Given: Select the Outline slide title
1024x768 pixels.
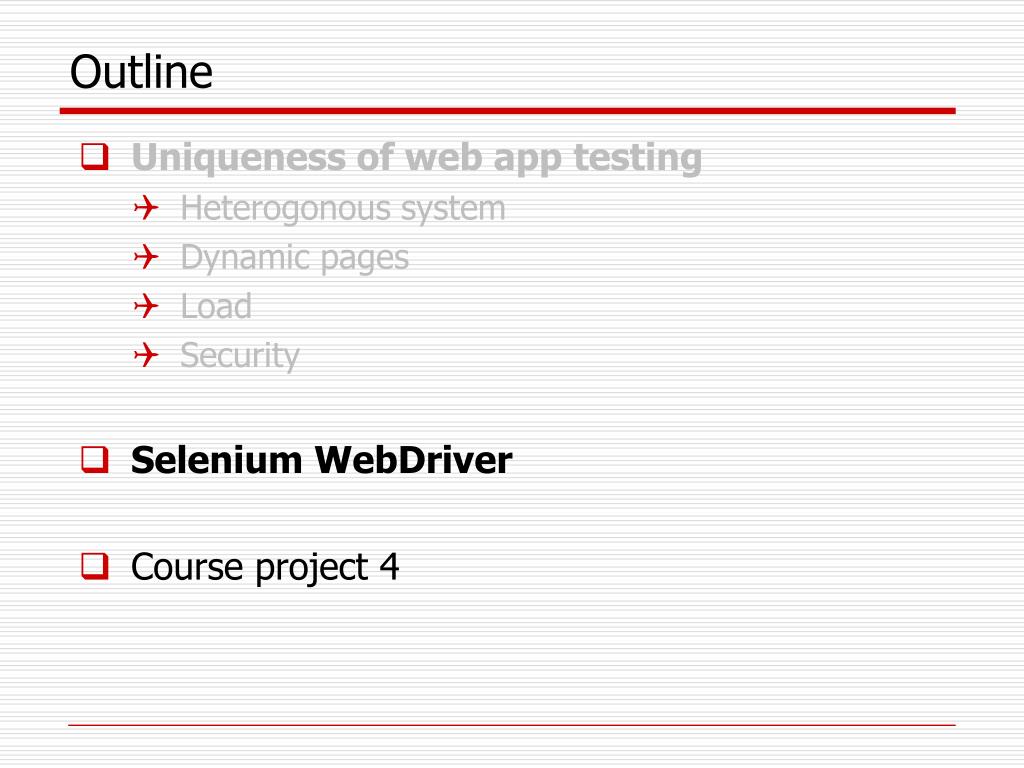Looking at the screenshot, I should pyautogui.click(x=141, y=71).
